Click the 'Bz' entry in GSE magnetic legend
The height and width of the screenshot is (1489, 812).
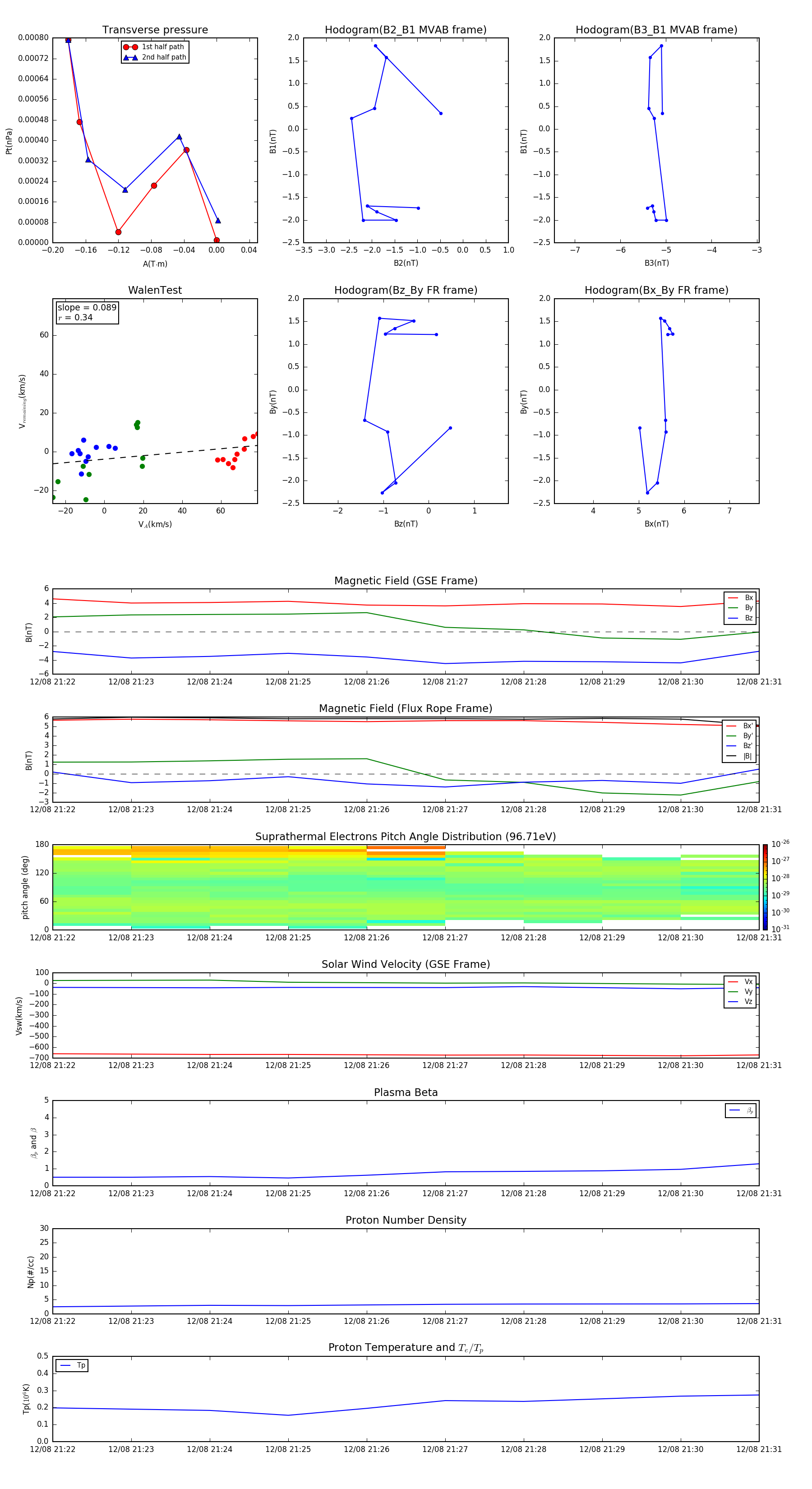(x=740, y=618)
